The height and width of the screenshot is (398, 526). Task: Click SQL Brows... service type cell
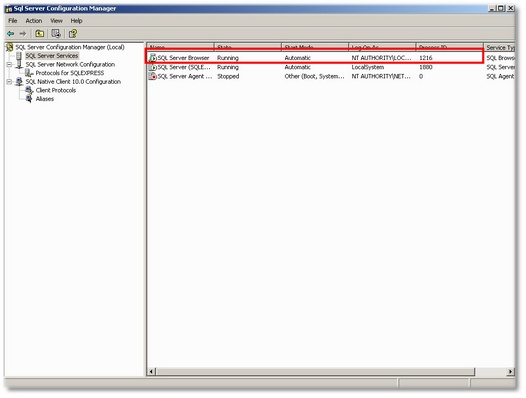point(501,58)
